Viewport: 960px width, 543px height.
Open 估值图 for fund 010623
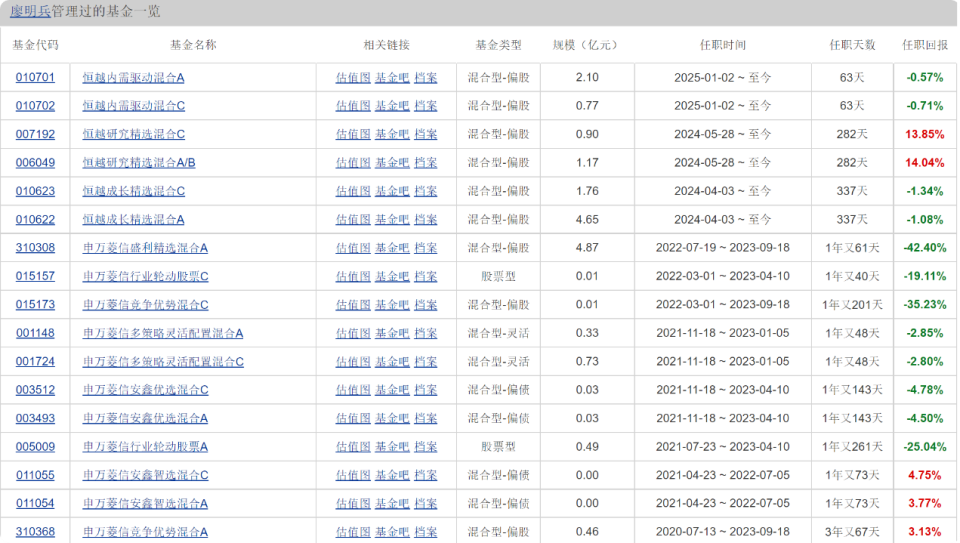click(353, 191)
